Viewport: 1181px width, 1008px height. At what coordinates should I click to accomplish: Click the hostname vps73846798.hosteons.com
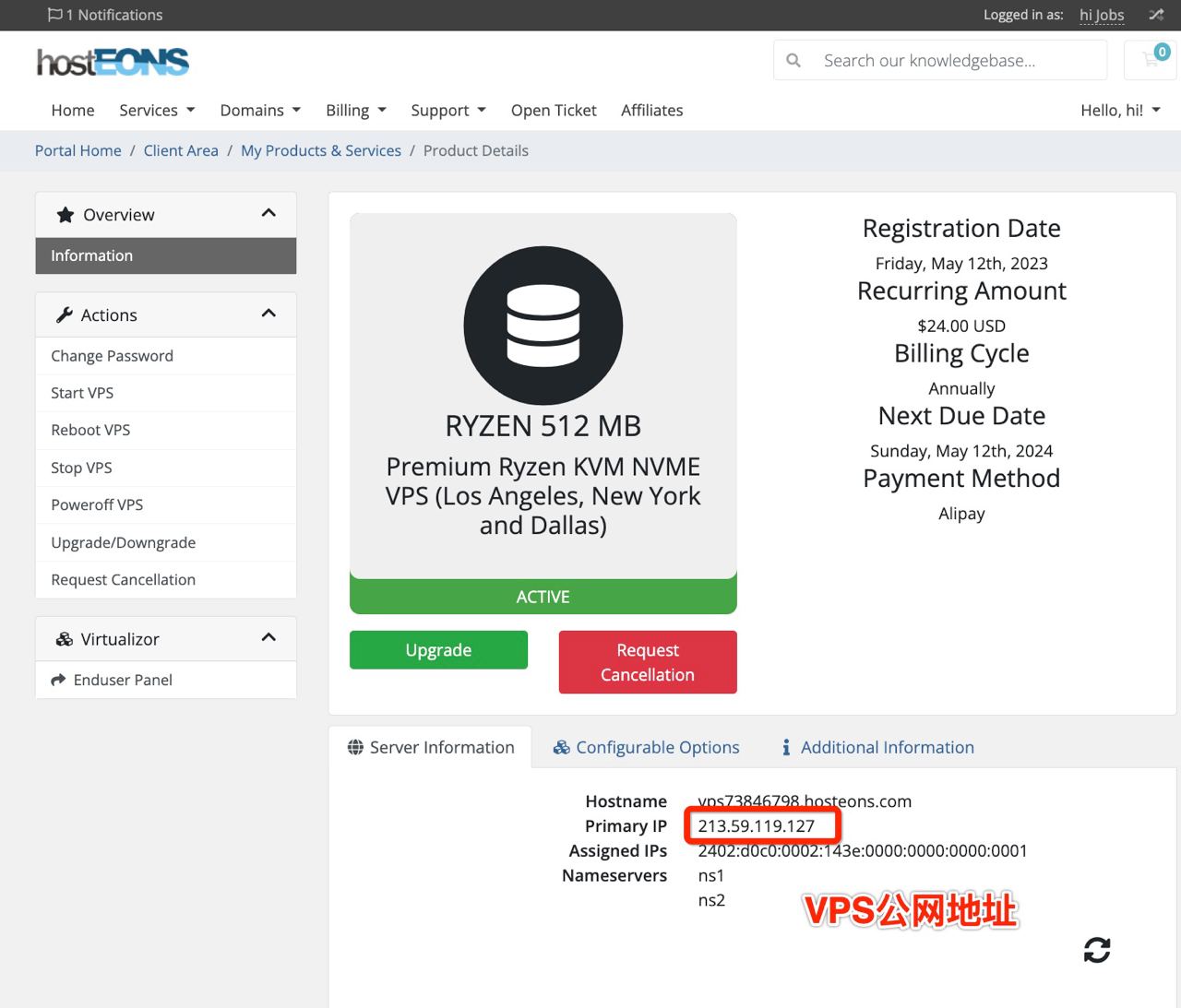(x=805, y=801)
